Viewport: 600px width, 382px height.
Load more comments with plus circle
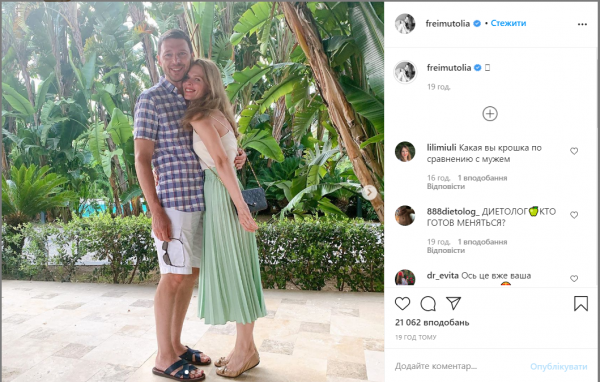click(x=490, y=114)
